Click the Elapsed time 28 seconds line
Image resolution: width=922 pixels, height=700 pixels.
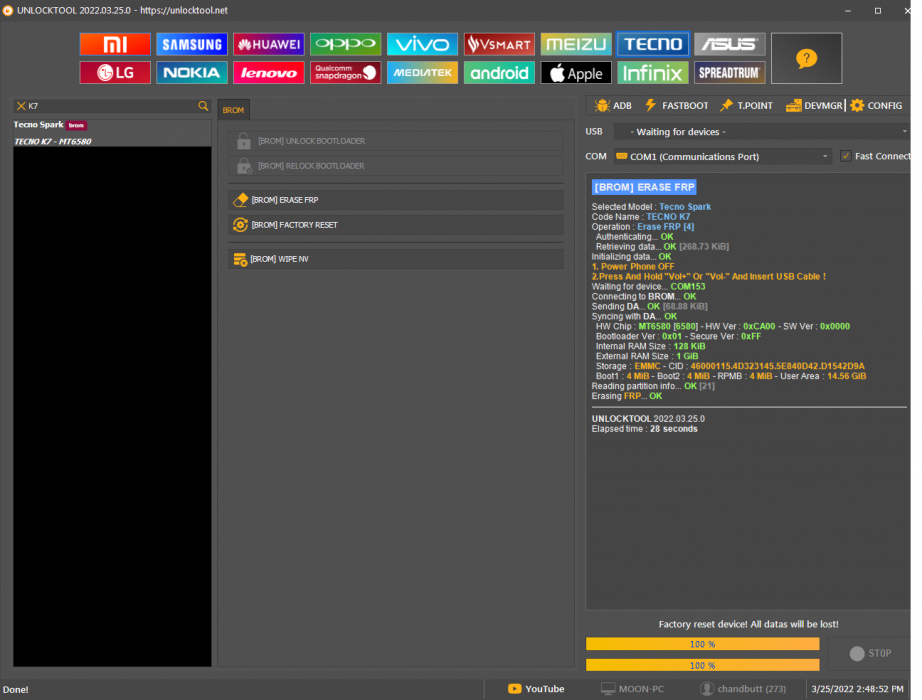click(x=644, y=429)
